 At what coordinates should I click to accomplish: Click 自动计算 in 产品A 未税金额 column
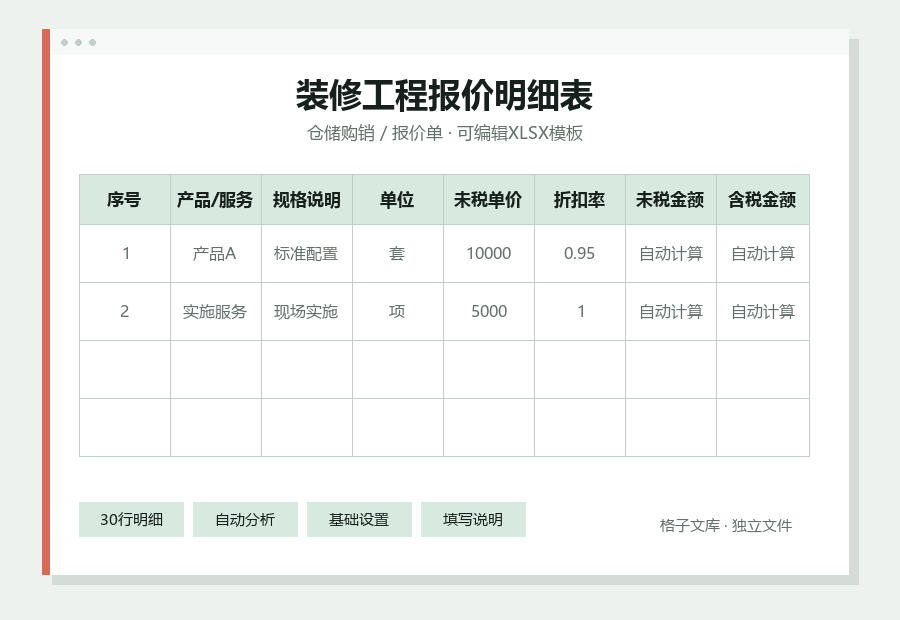tap(670, 253)
